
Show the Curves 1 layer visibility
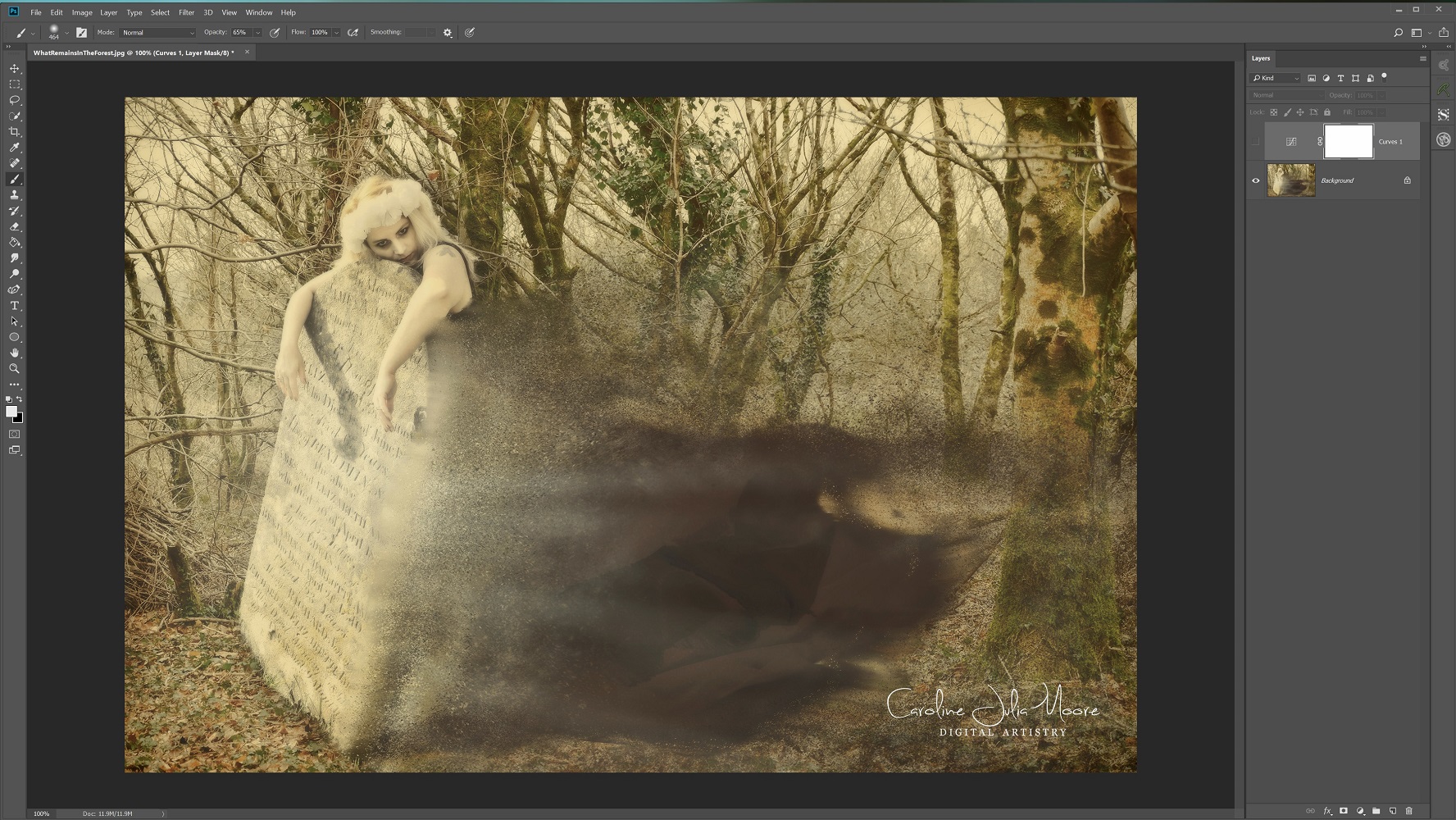[x=1255, y=142]
